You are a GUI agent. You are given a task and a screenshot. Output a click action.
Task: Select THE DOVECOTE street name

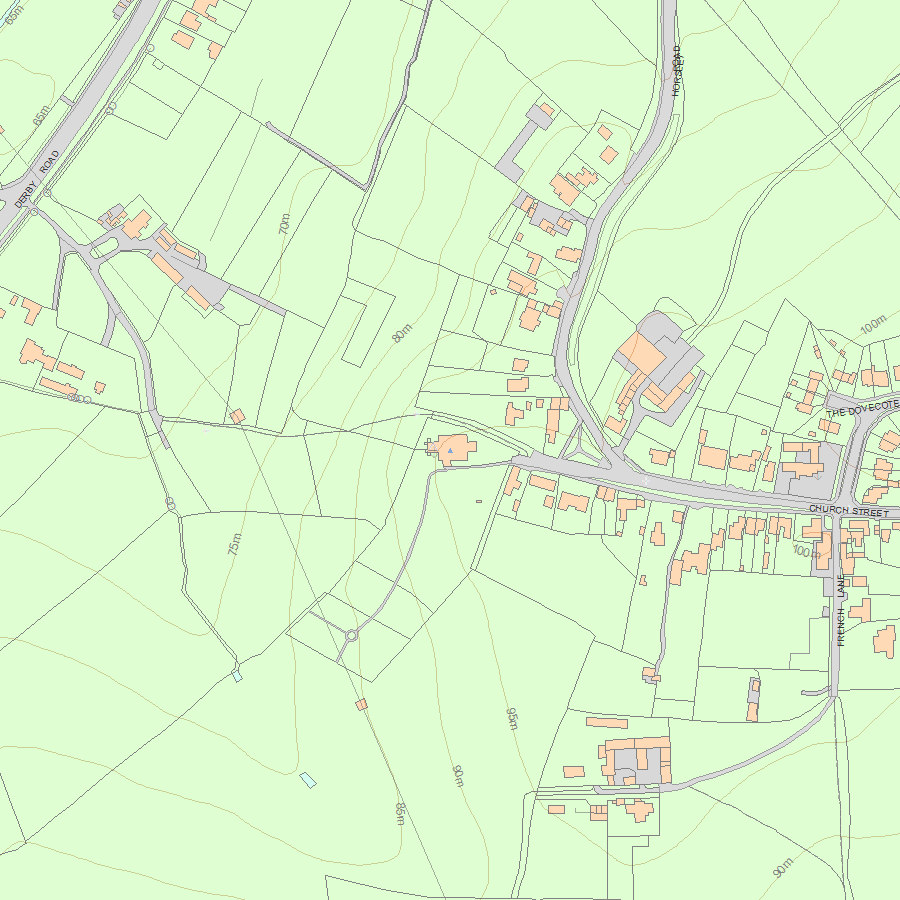tap(862, 409)
